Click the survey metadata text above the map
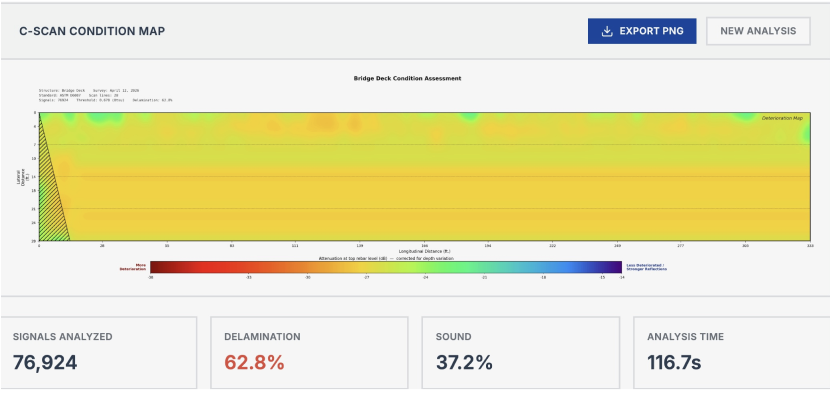This screenshot has height=396, width=830. (x=105, y=95)
